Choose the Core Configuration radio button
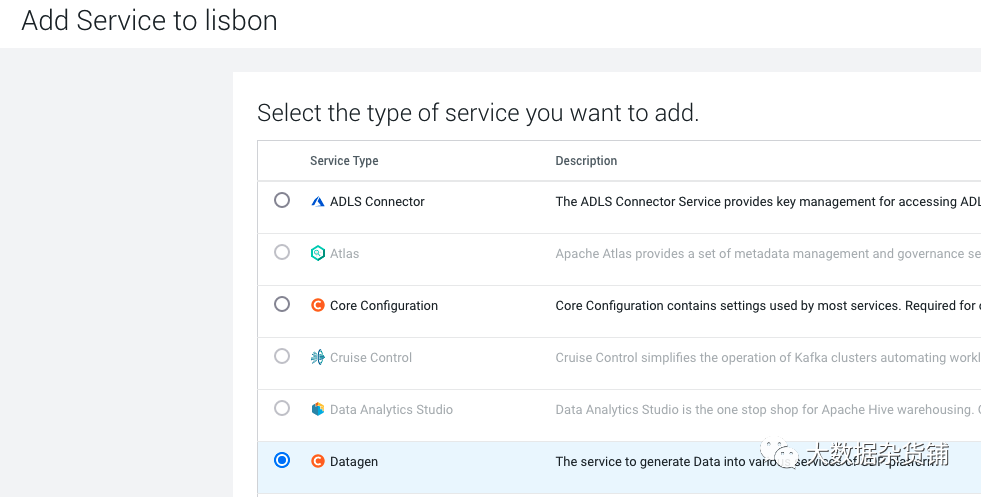This screenshot has width=981, height=497. tap(282, 304)
